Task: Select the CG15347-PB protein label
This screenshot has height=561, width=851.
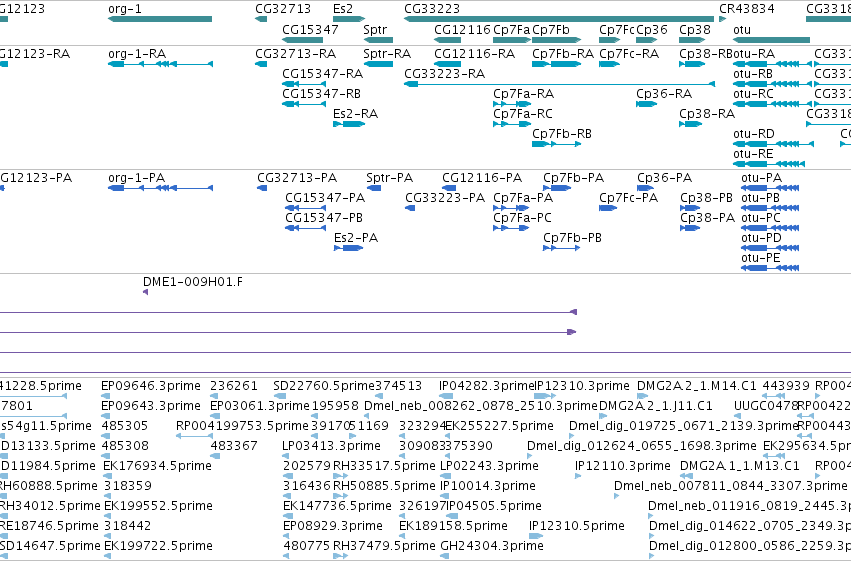Action: coord(324,218)
